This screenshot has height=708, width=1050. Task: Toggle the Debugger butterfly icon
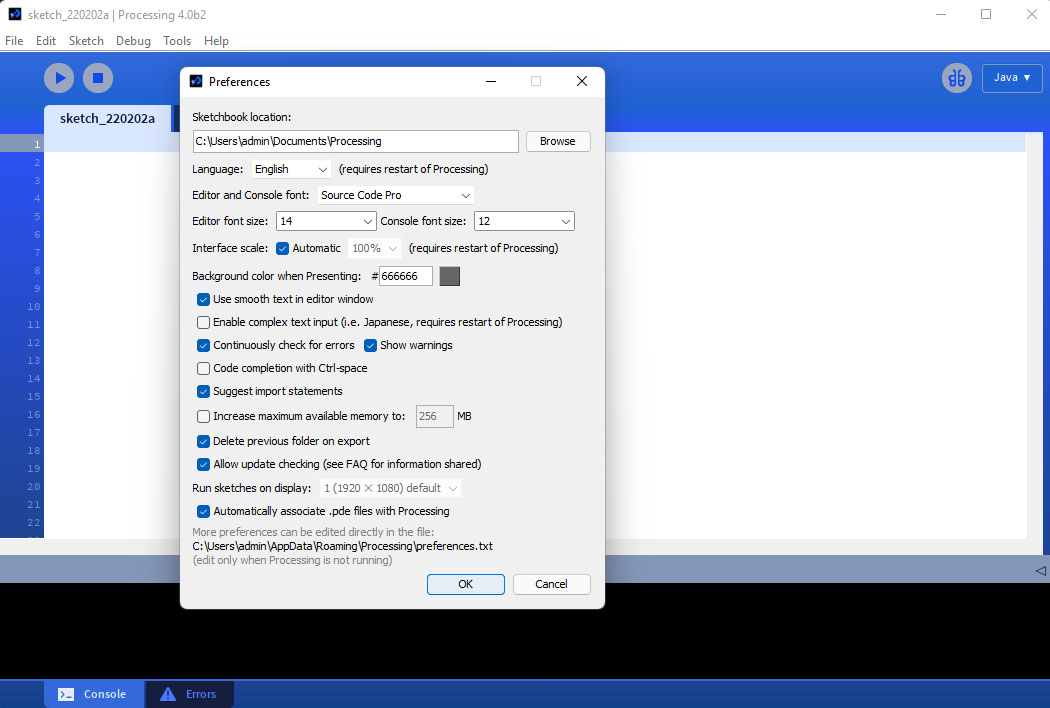(956, 78)
